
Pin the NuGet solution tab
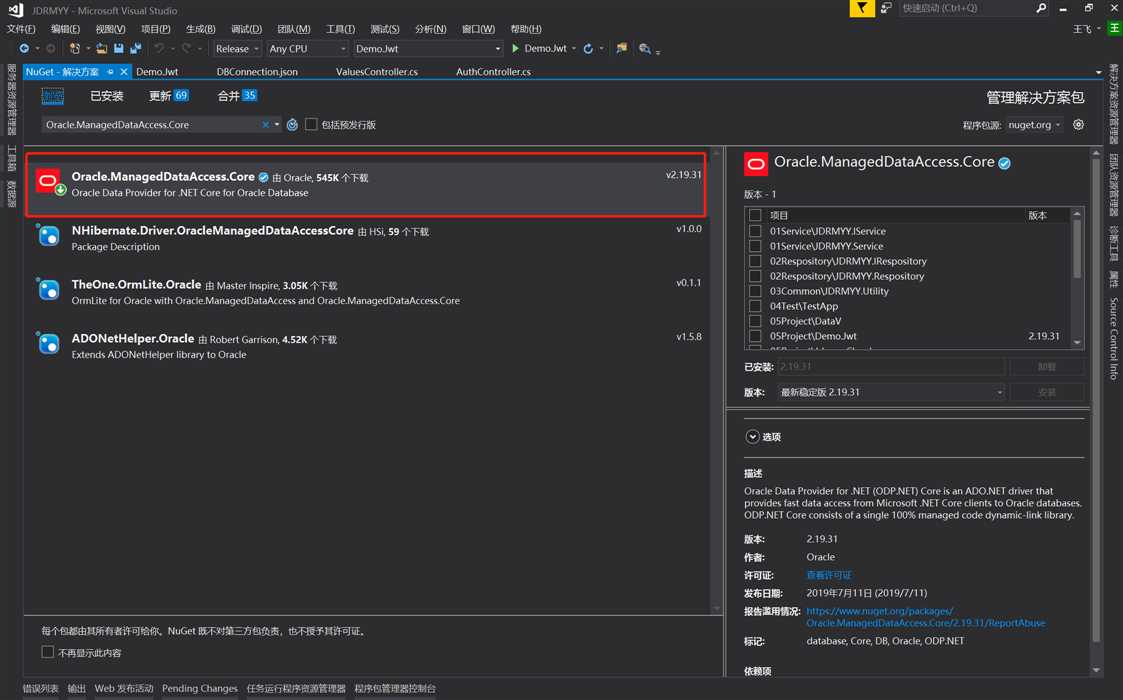(x=110, y=72)
